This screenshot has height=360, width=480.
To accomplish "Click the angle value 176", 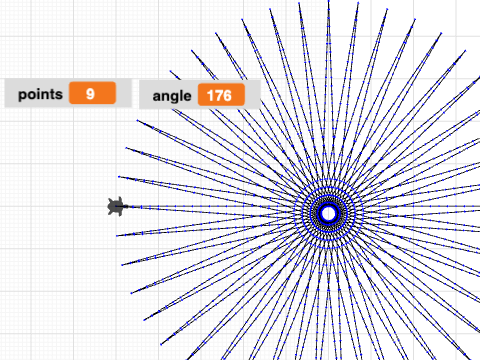I will pyautogui.click(x=221, y=95).
